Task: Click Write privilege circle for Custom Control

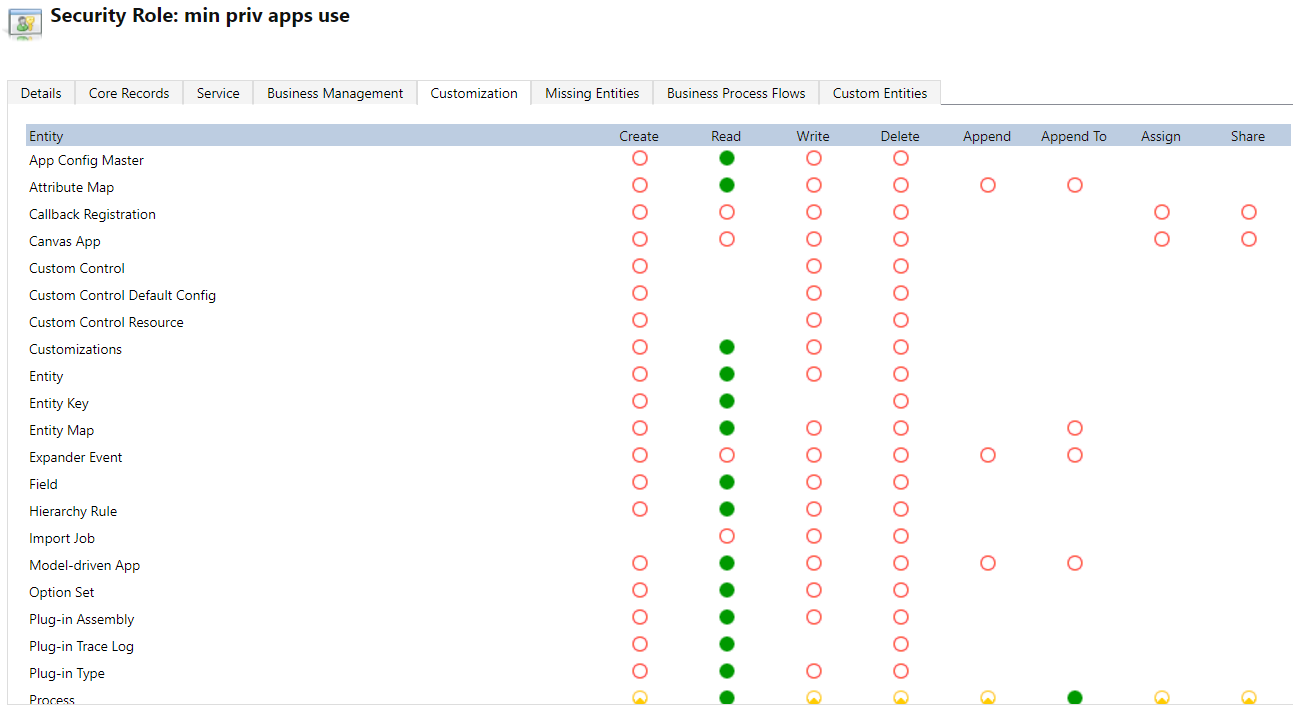Action: (814, 266)
